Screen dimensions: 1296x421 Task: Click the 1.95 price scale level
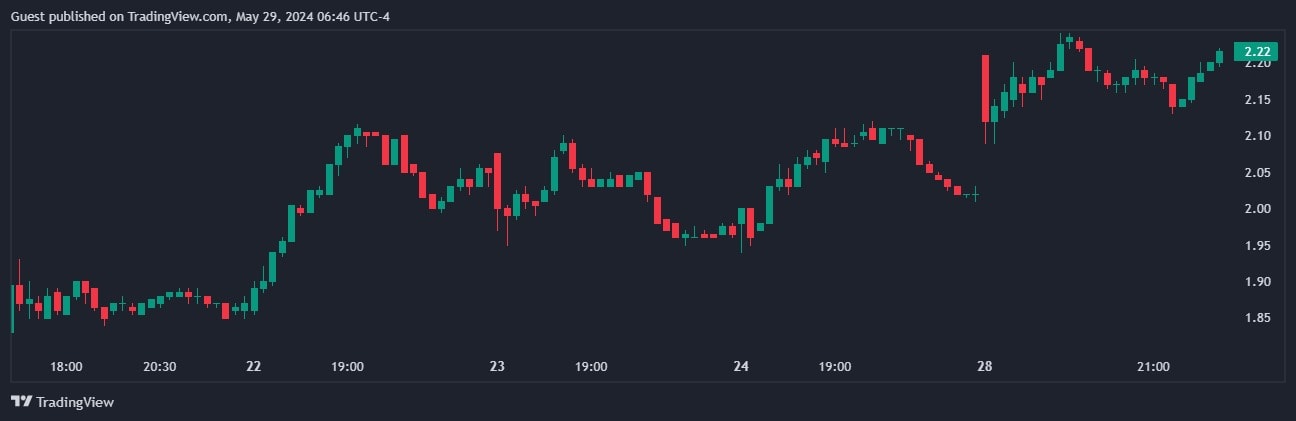coord(1257,245)
